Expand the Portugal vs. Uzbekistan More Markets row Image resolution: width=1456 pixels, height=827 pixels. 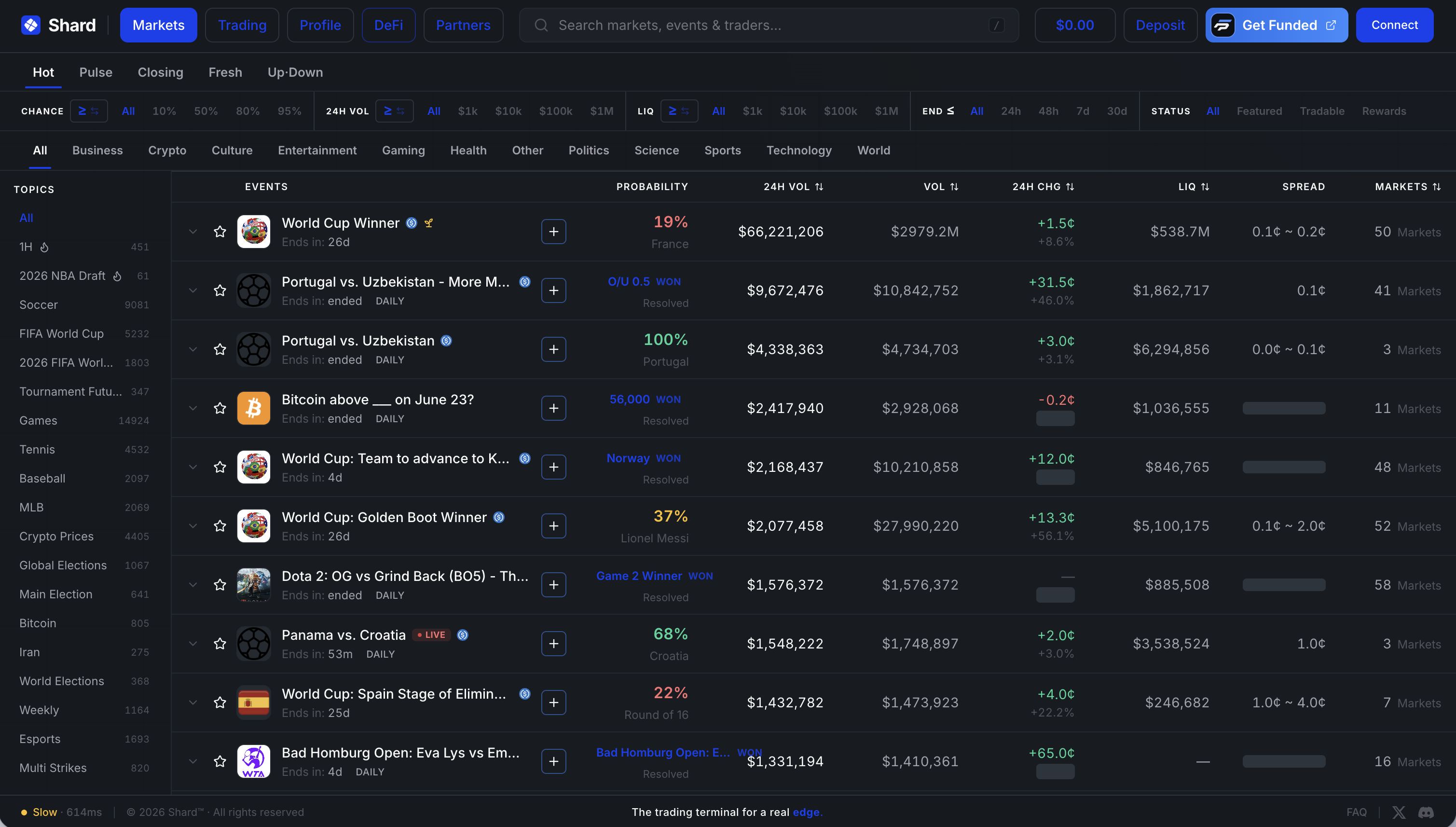coord(193,290)
